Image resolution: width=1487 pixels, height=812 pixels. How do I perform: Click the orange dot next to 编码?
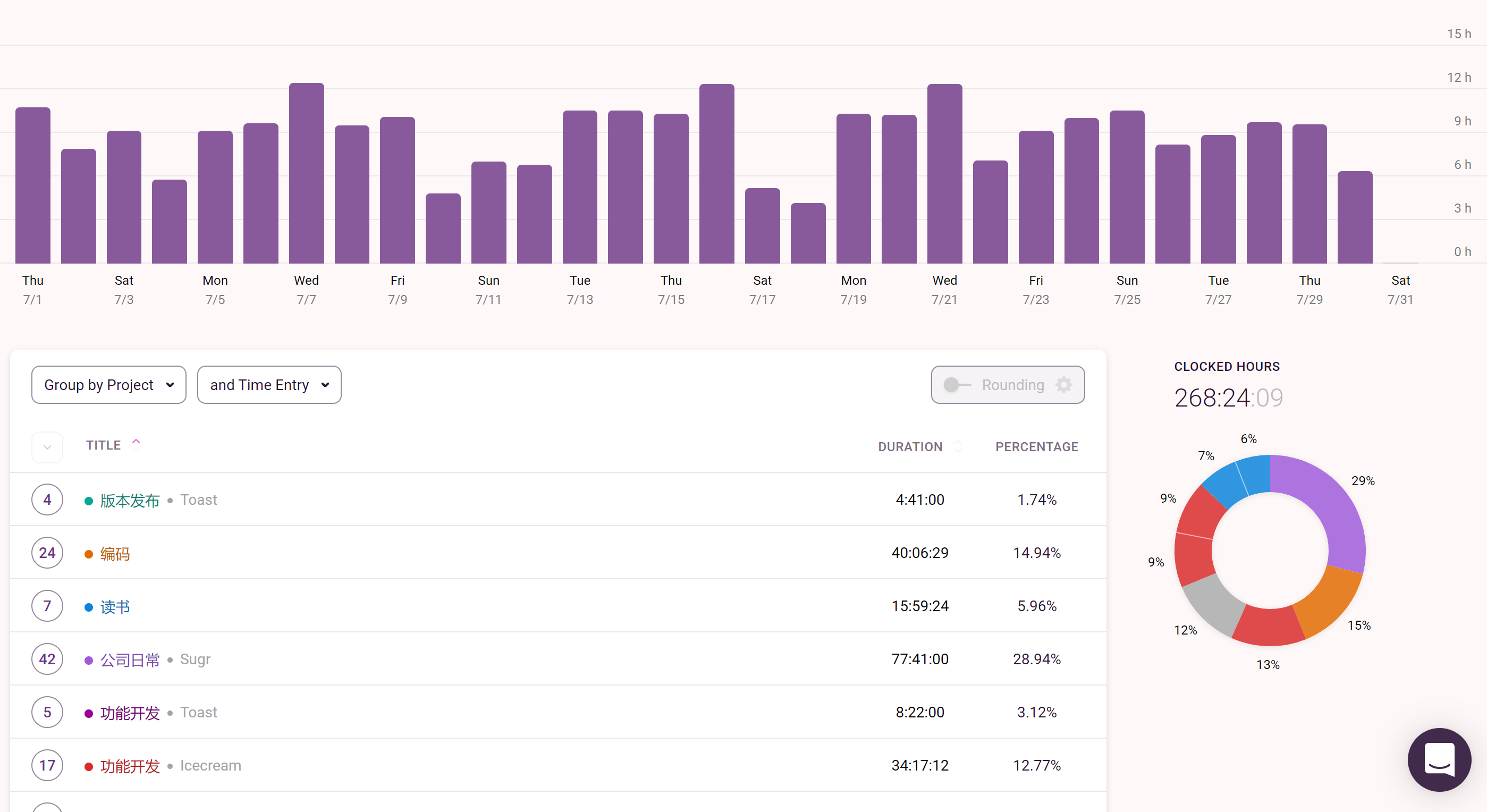89,554
